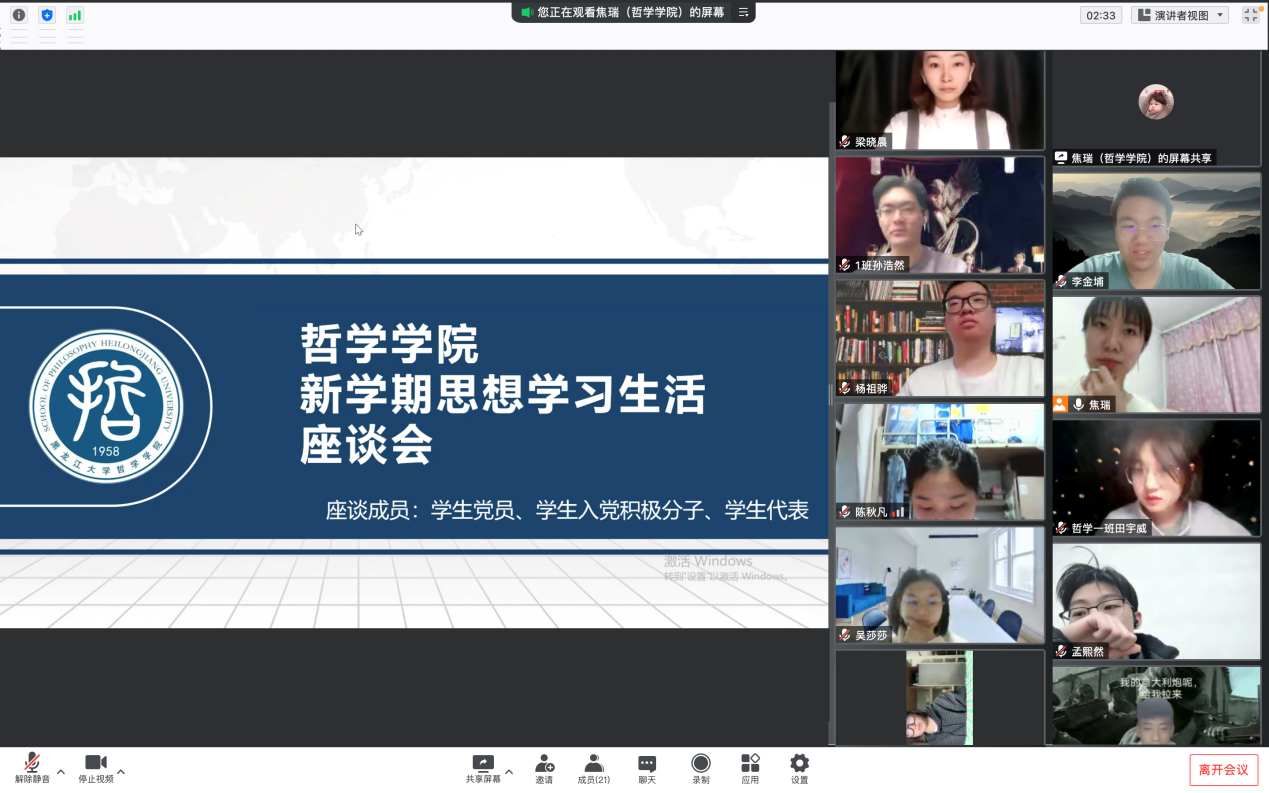1269x793 pixels.
Task: Open the 成员(21) participants list
Action: coord(594,767)
